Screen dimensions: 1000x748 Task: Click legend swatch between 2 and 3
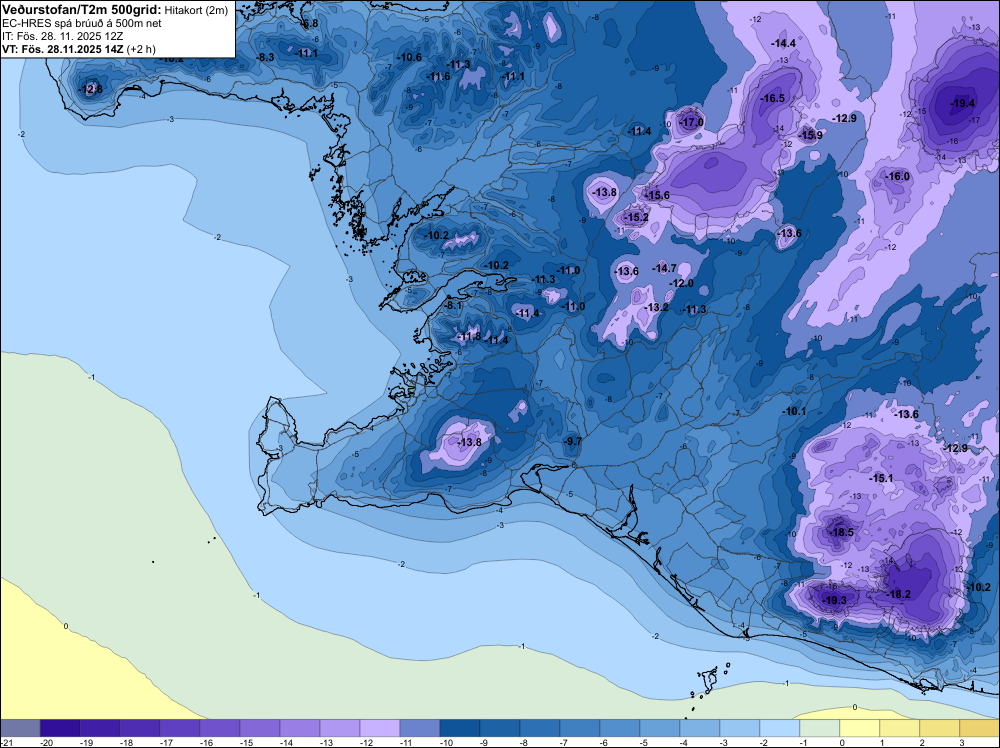[x=940, y=728]
